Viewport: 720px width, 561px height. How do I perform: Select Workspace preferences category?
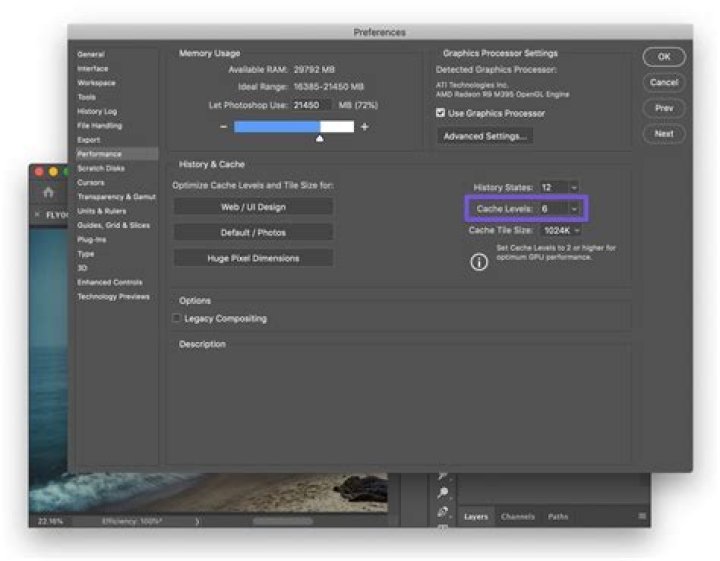(x=96, y=83)
